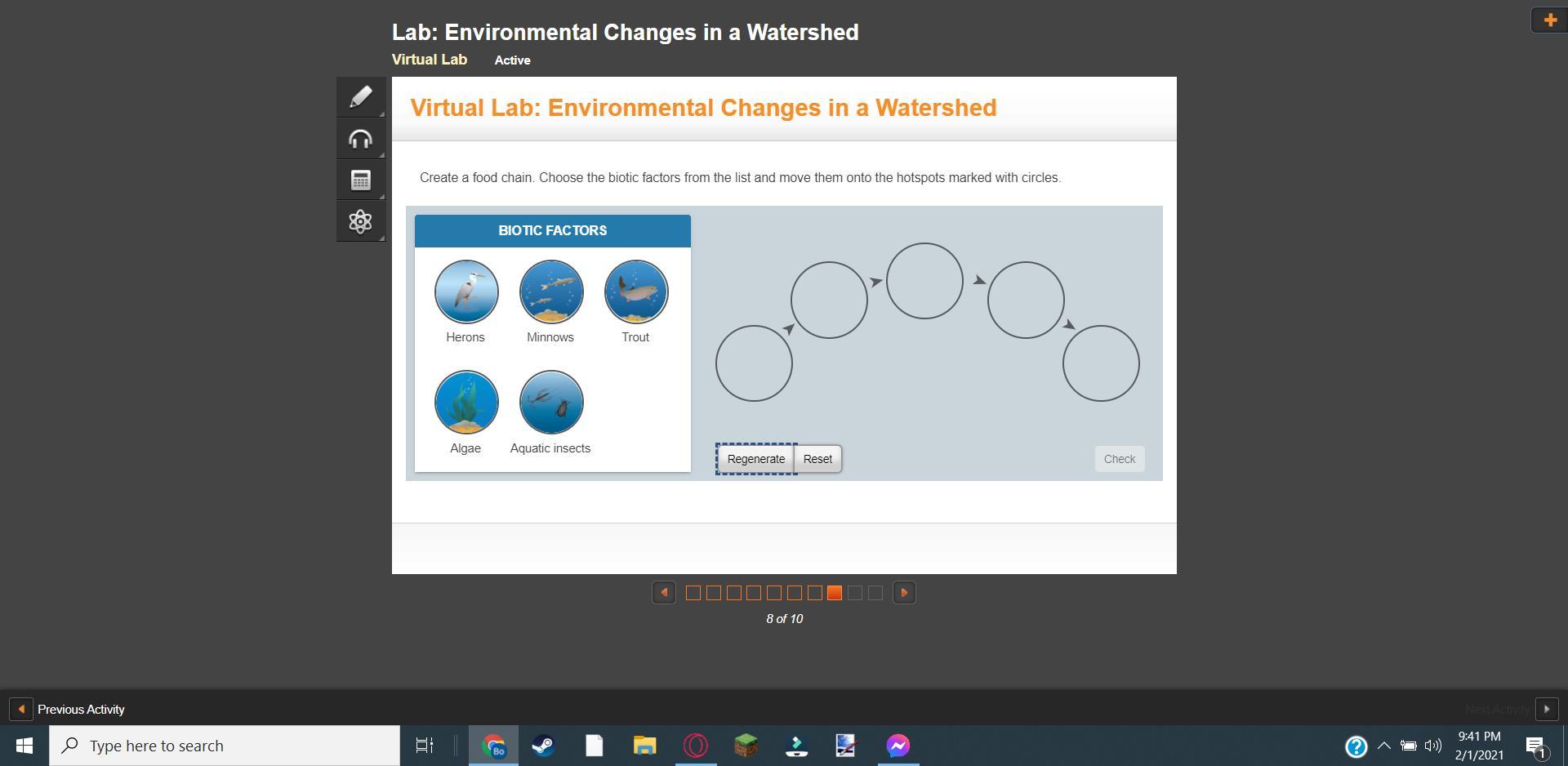Pick the Trout biotic factor icon
This screenshot has height=766, width=1568.
point(636,292)
